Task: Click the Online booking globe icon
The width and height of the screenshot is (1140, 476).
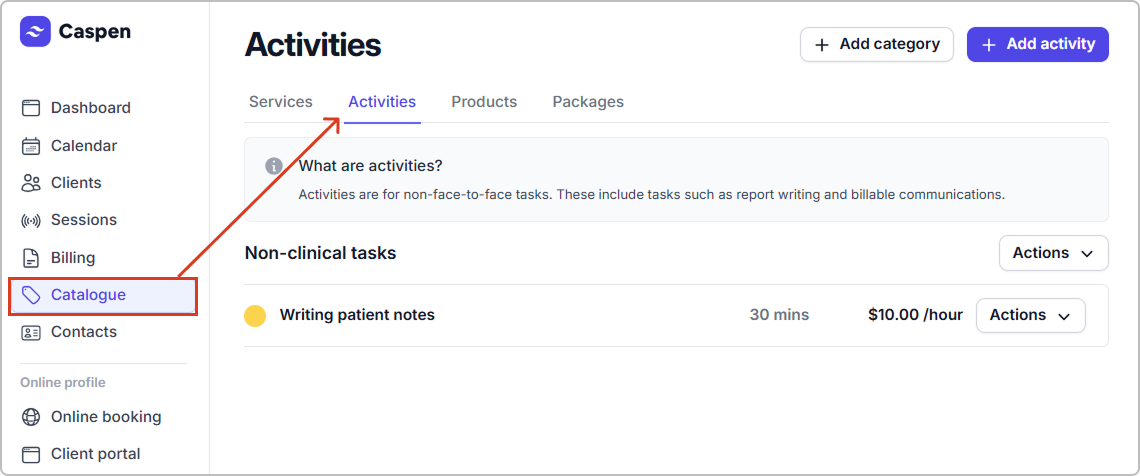Action: click(31, 417)
